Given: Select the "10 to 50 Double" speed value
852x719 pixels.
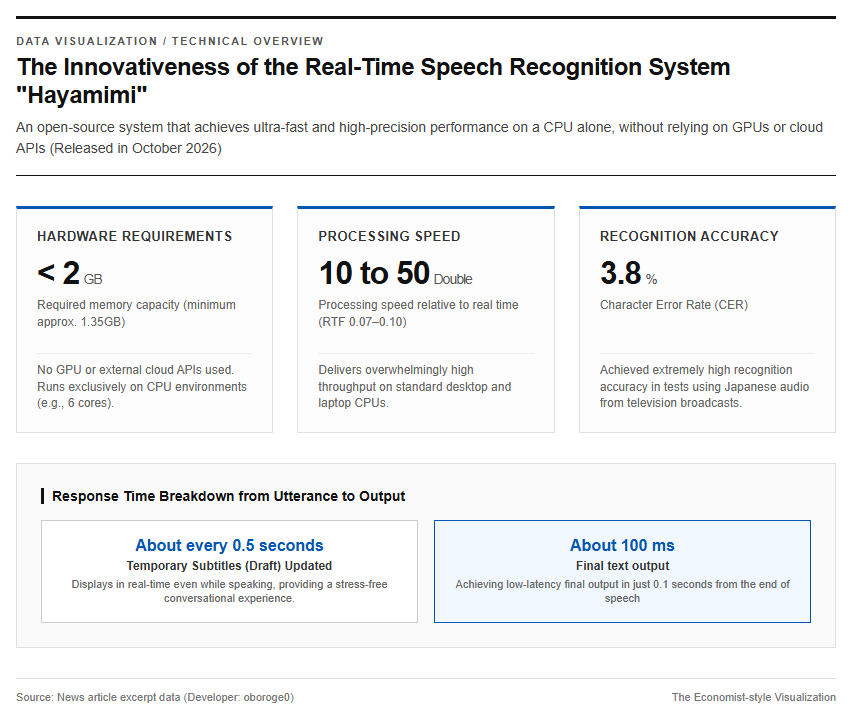Looking at the screenshot, I should (395, 273).
